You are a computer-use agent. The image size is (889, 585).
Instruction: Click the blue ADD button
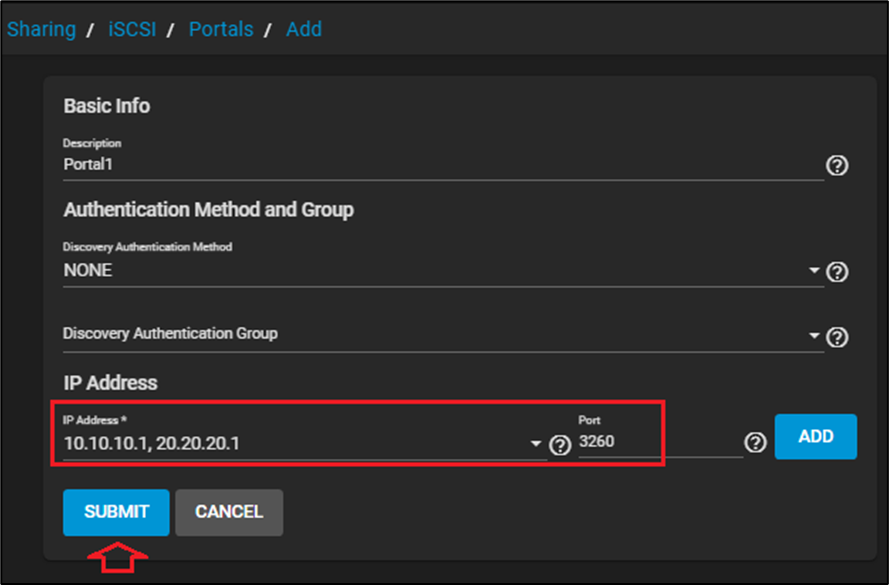click(815, 437)
